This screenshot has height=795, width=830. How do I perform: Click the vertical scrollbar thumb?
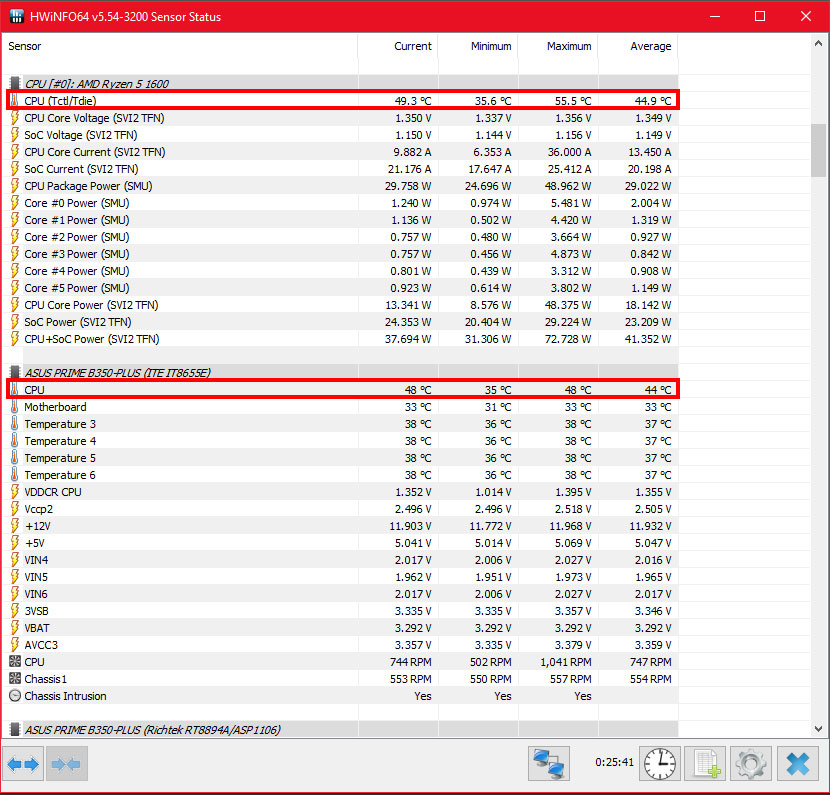coord(818,150)
